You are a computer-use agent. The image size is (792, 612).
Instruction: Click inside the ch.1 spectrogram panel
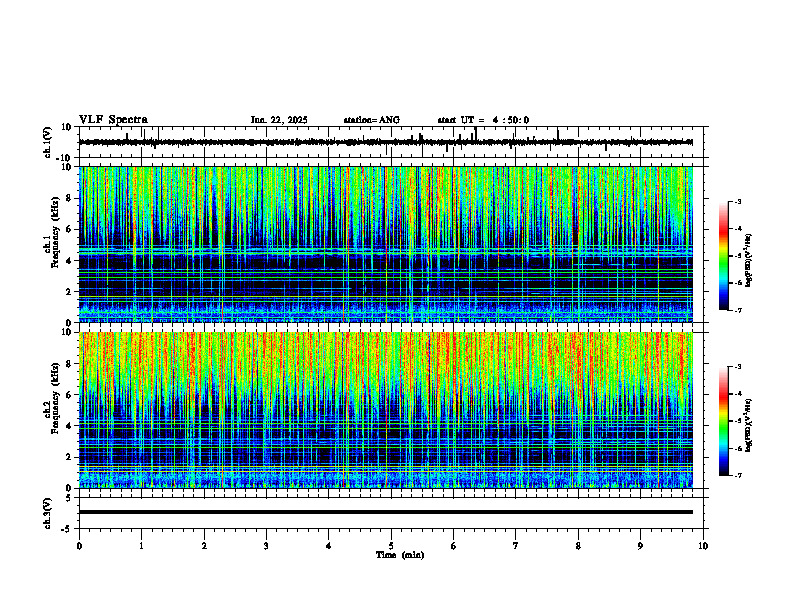(385, 244)
